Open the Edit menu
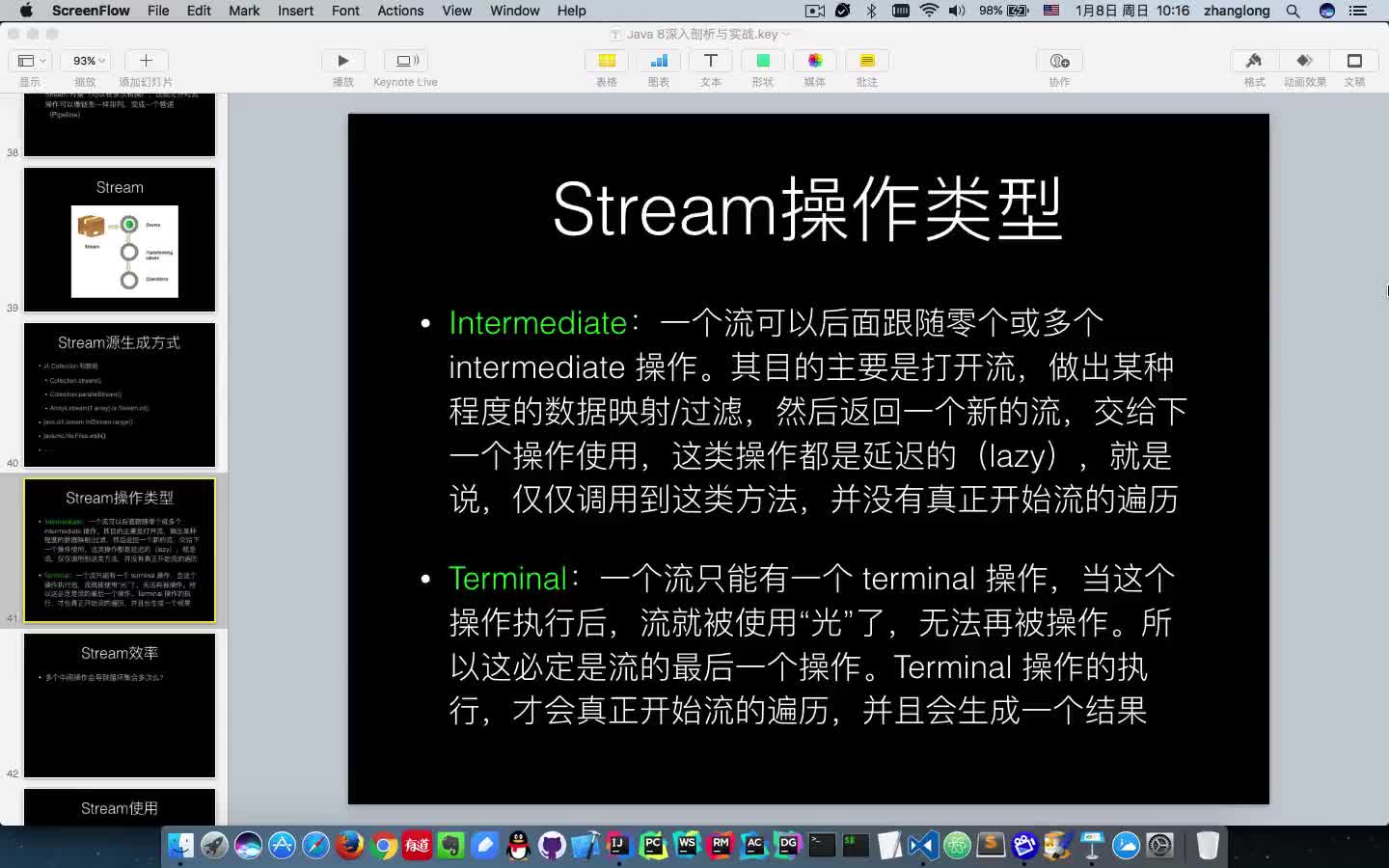 (199, 11)
